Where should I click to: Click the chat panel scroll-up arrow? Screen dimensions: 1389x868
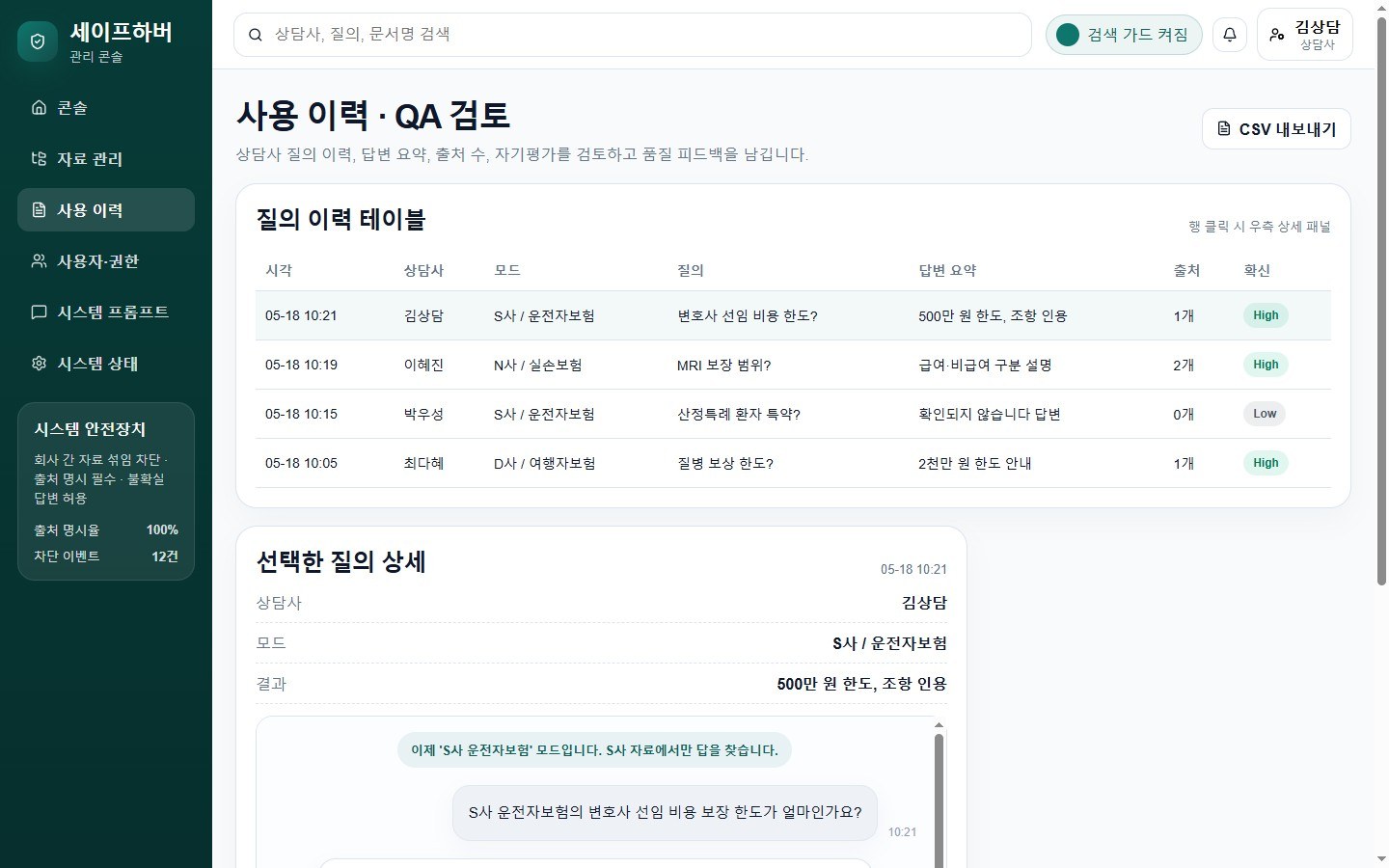pos(939,724)
